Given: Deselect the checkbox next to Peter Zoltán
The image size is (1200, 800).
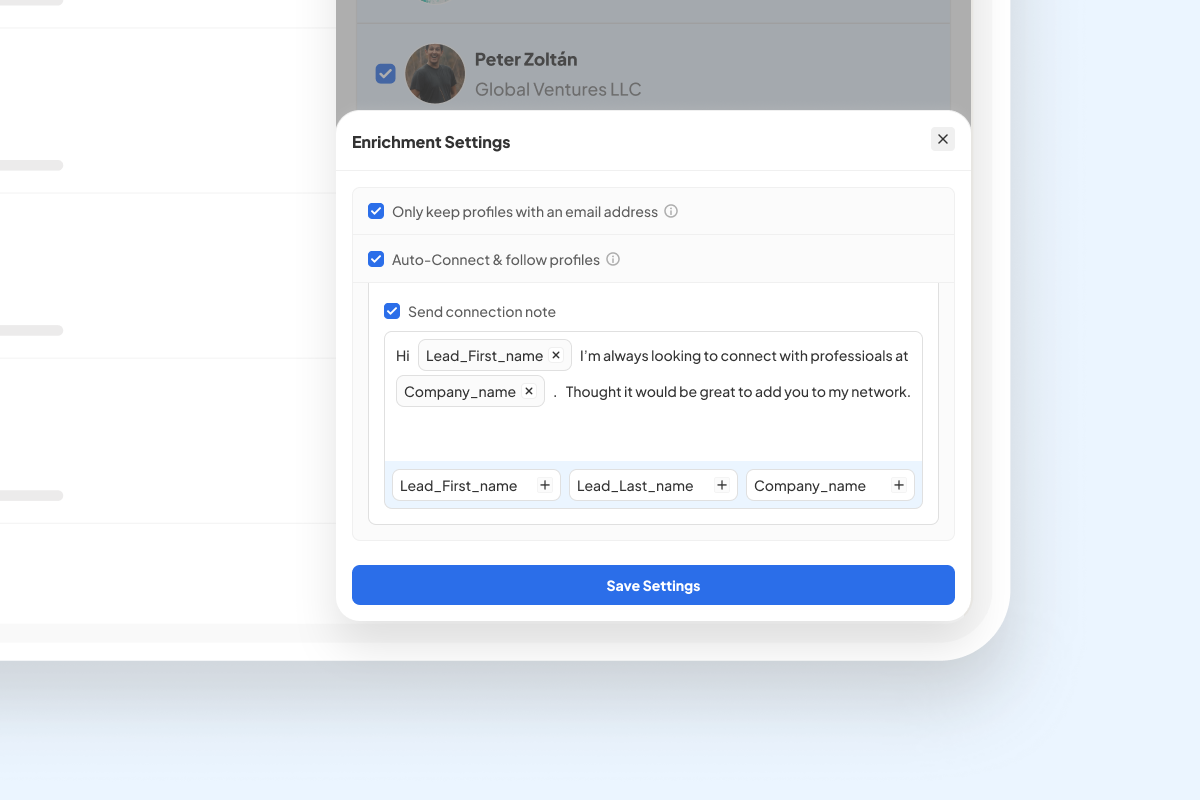Looking at the screenshot, I should point(385,73).
